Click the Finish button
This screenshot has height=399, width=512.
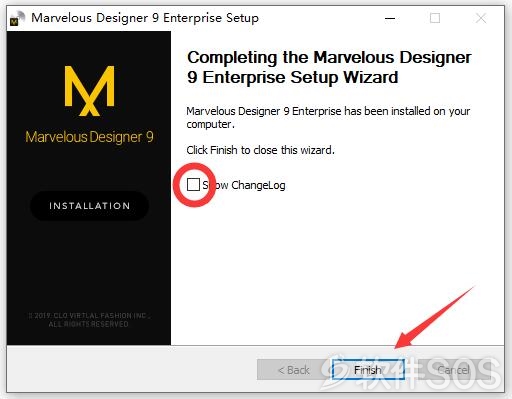pyautogui.click(x=368, y=370)
